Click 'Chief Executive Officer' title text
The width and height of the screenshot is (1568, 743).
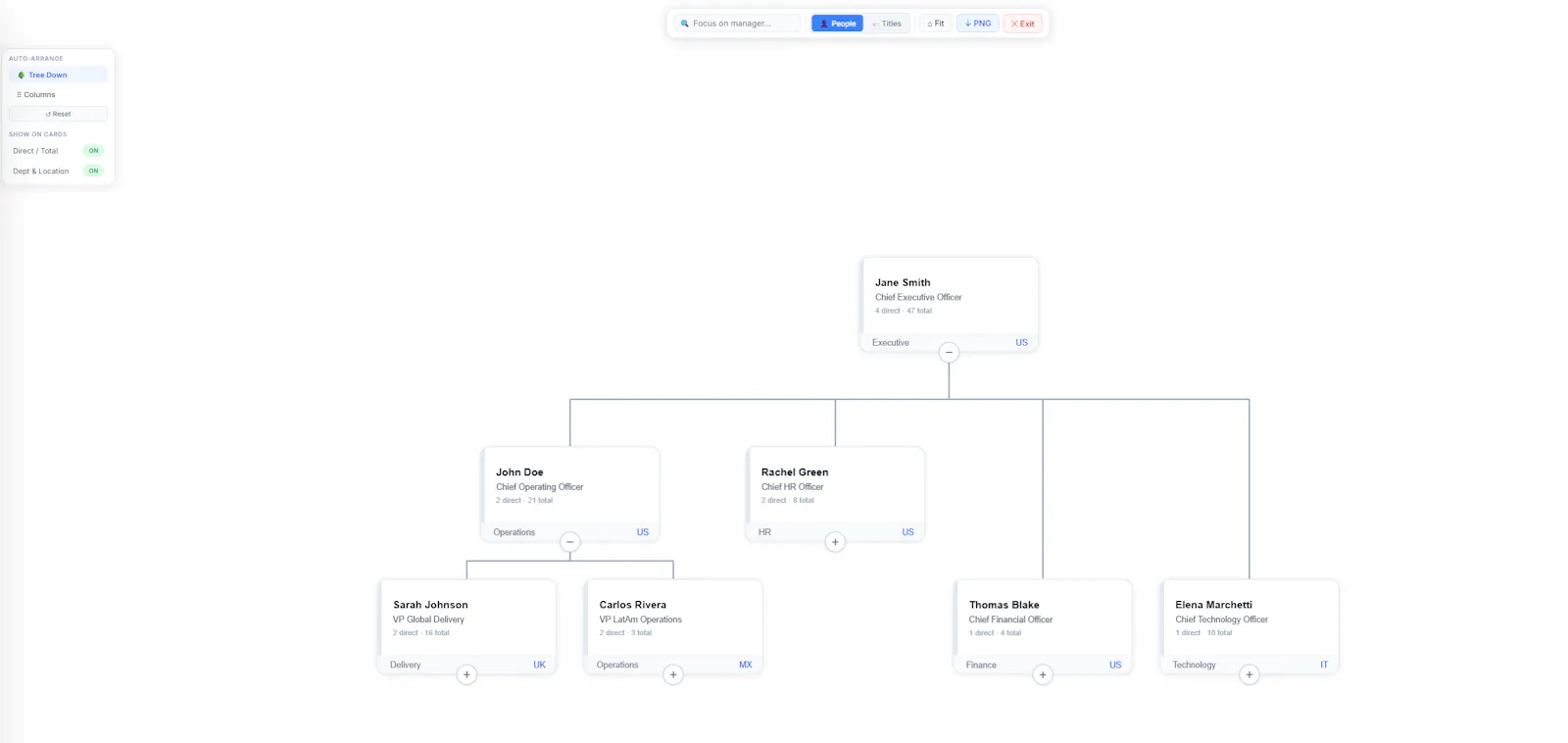(918, 297)
